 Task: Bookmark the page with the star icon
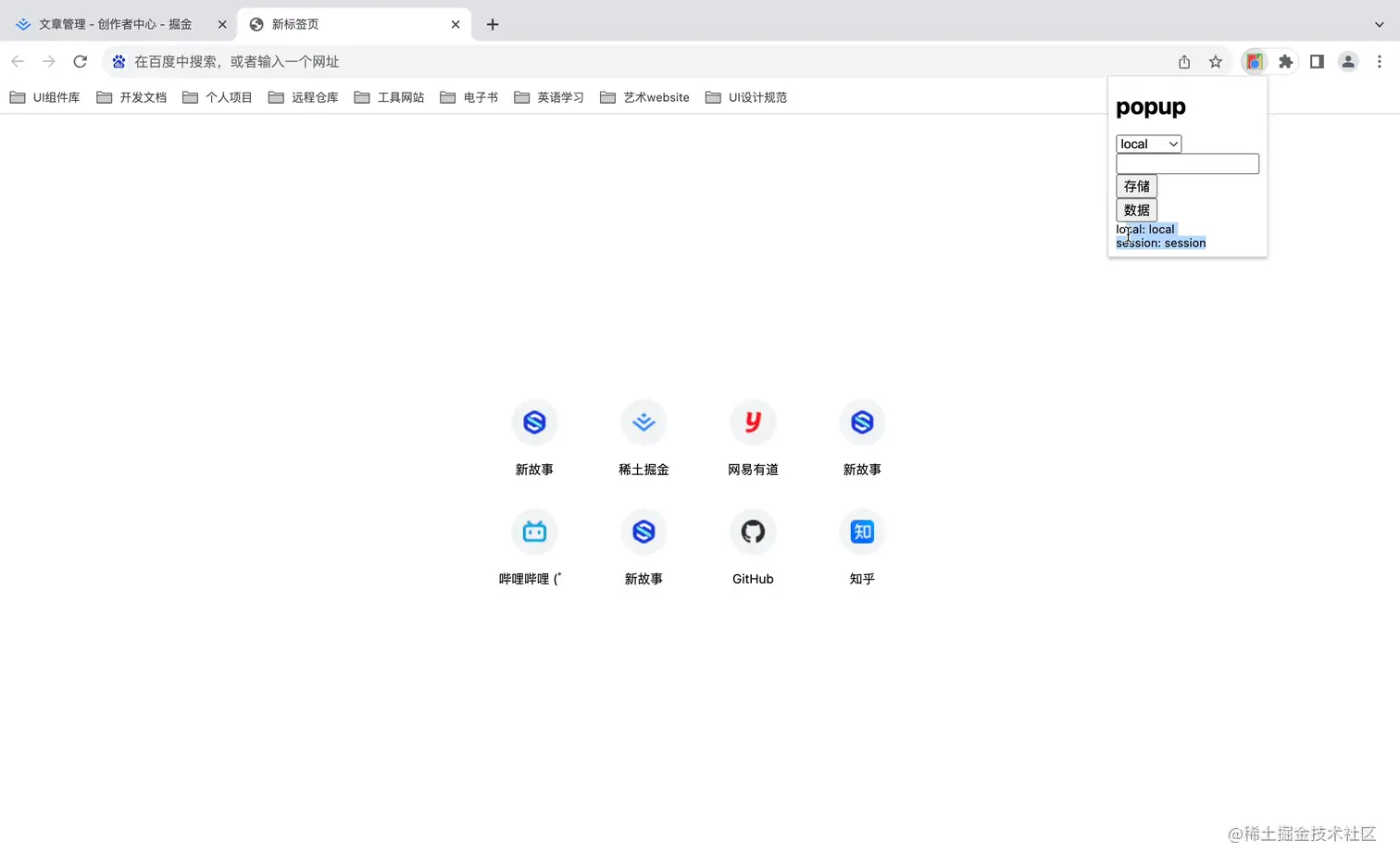1216,61
